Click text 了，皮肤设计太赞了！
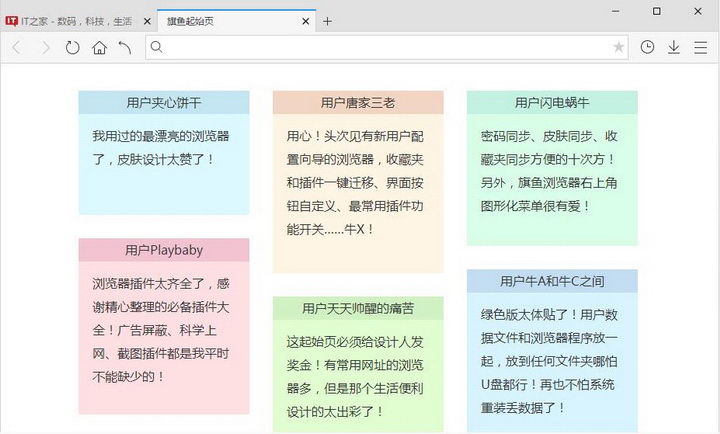Image resolution: width=720 pixels, height=434 pixels. pos(154,159)
